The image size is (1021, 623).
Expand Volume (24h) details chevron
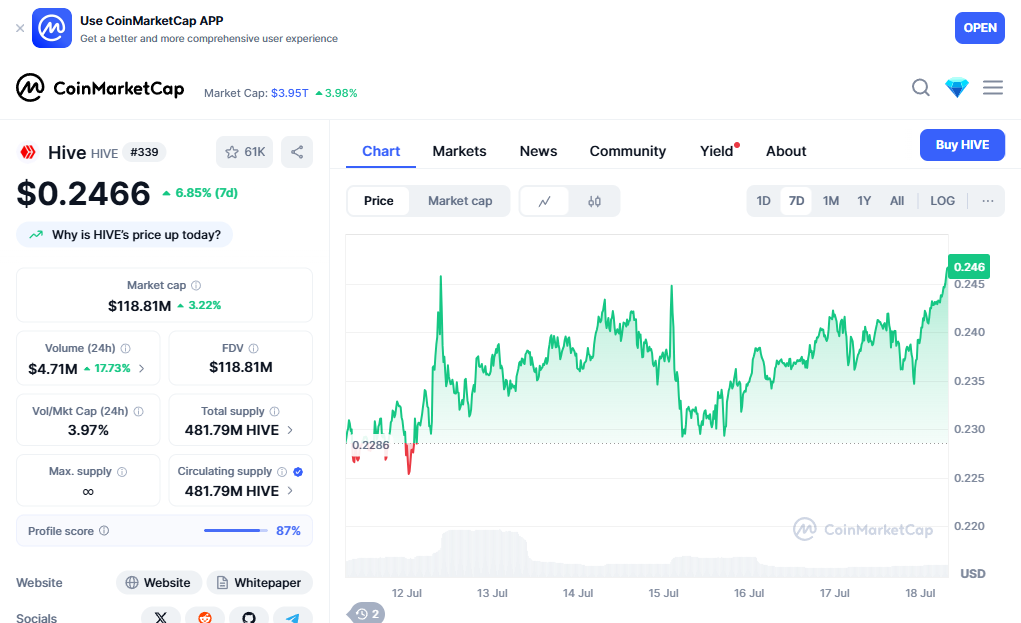coord(141,368)
